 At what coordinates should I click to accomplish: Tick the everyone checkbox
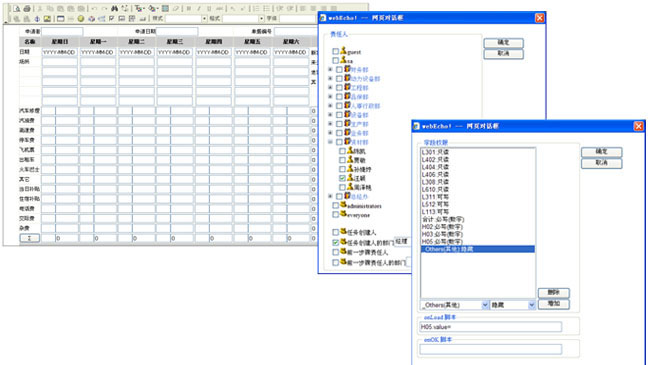(335, 215)
